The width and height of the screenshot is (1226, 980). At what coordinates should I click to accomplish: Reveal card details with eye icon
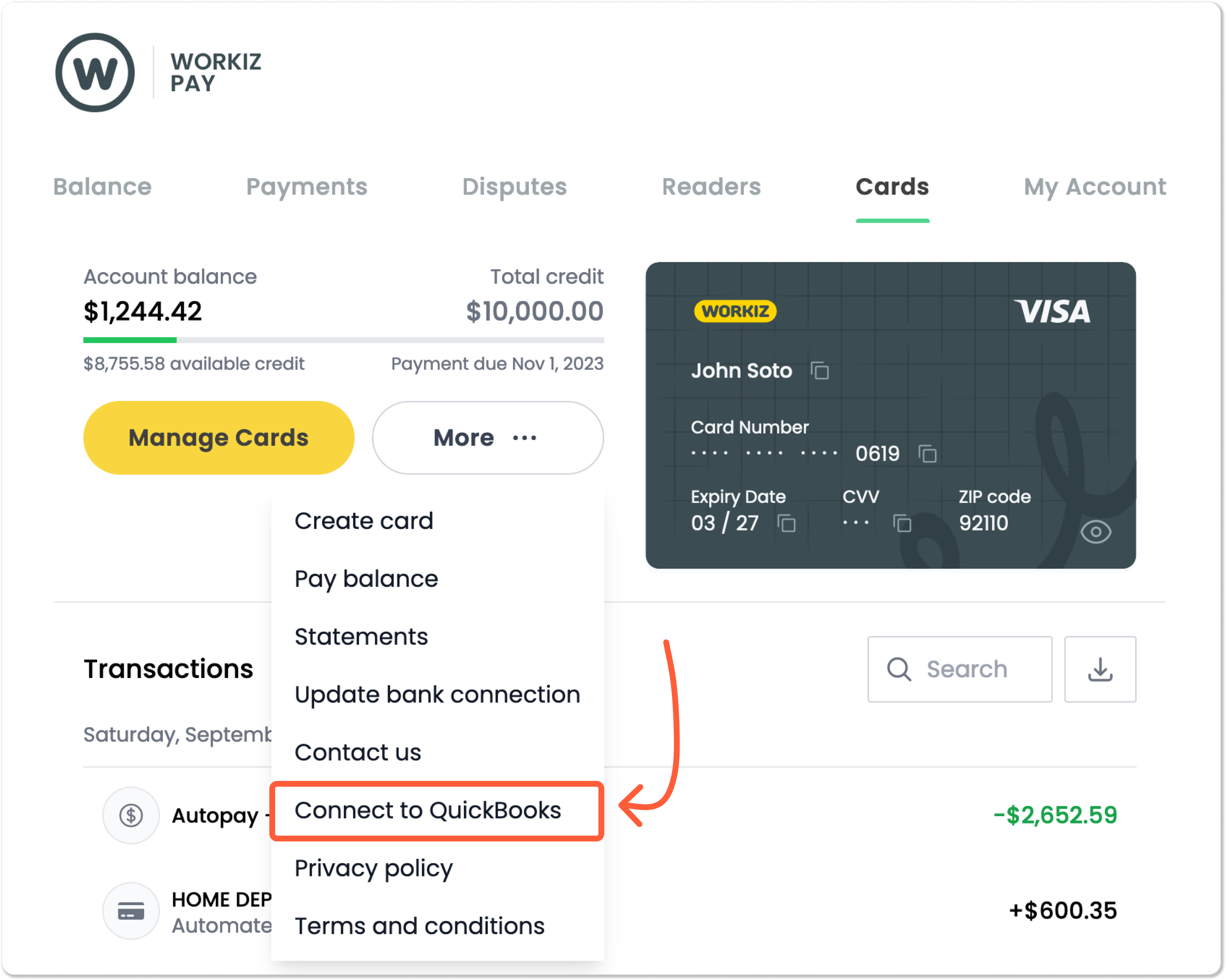1096,532
